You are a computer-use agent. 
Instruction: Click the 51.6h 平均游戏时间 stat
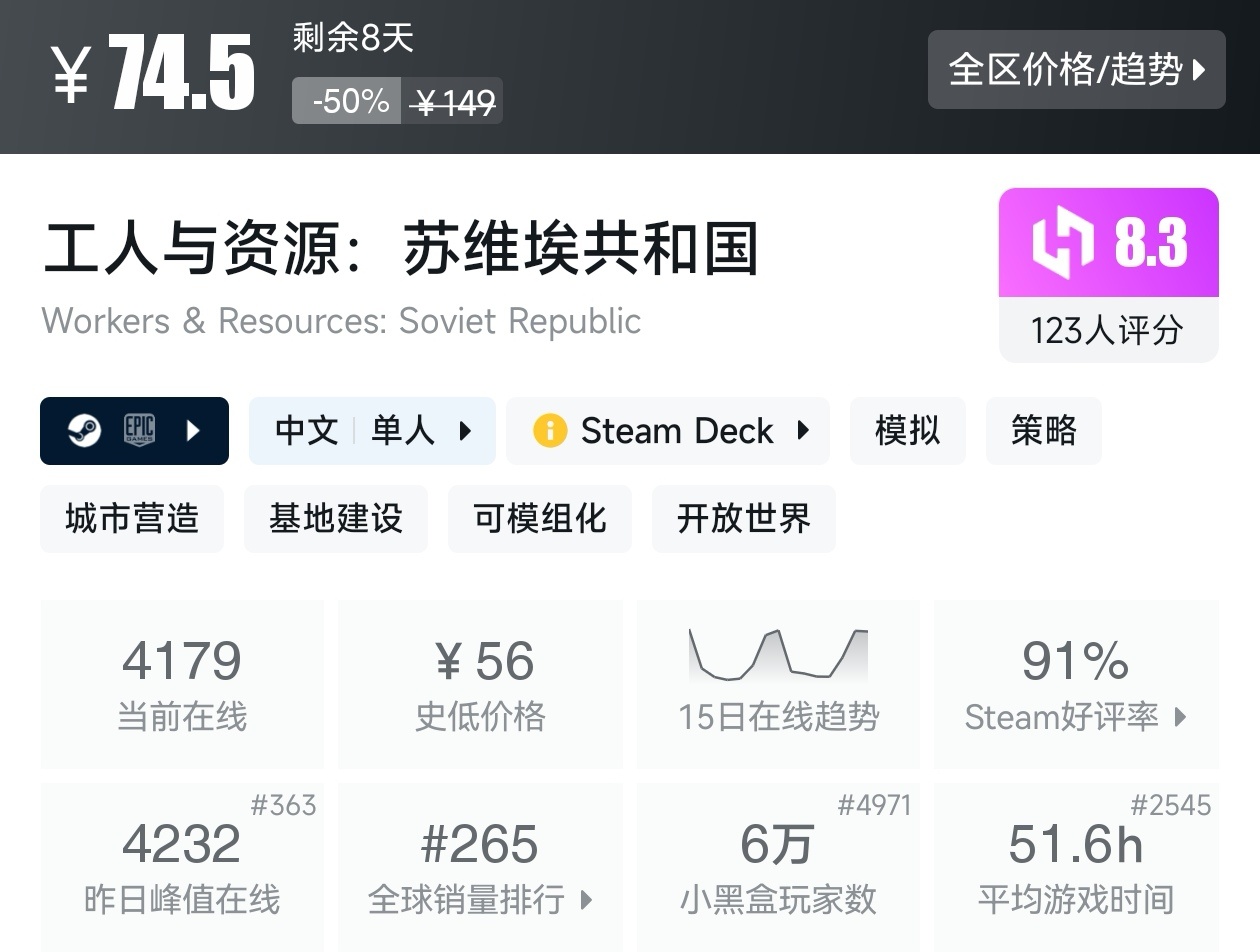pos(1076,867)
